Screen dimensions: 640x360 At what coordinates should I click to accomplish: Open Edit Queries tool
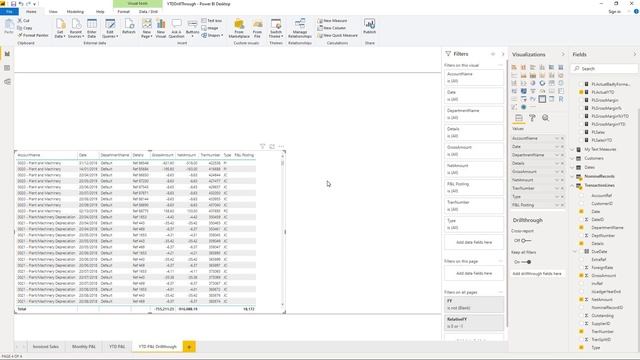(110, 28)
